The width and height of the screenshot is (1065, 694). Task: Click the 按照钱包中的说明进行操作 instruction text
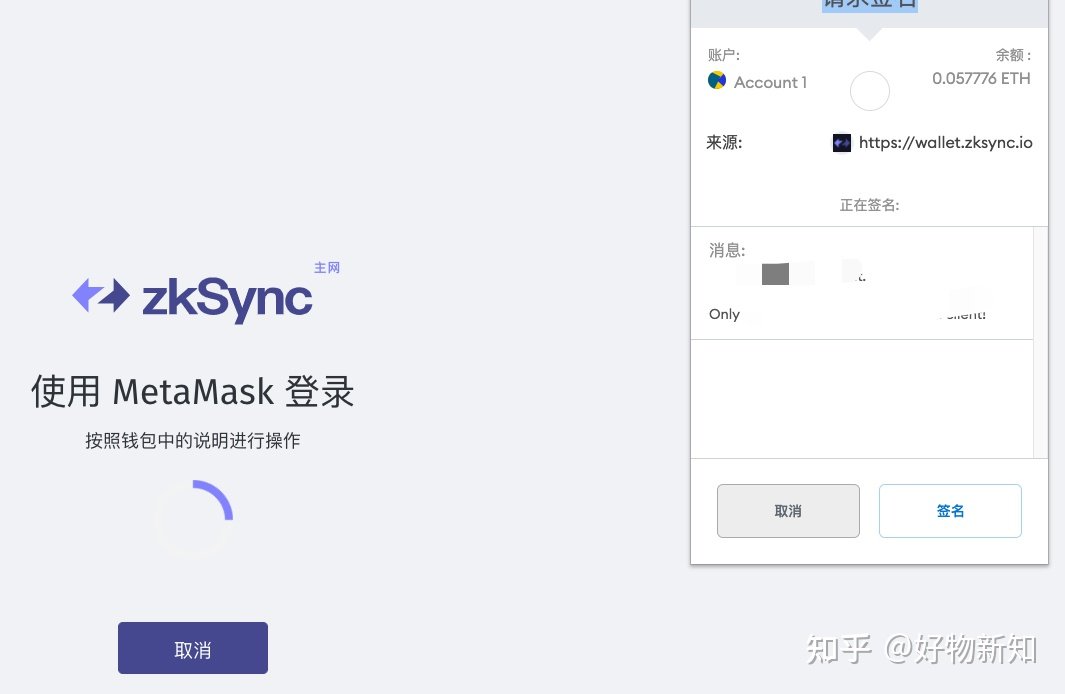193,441
